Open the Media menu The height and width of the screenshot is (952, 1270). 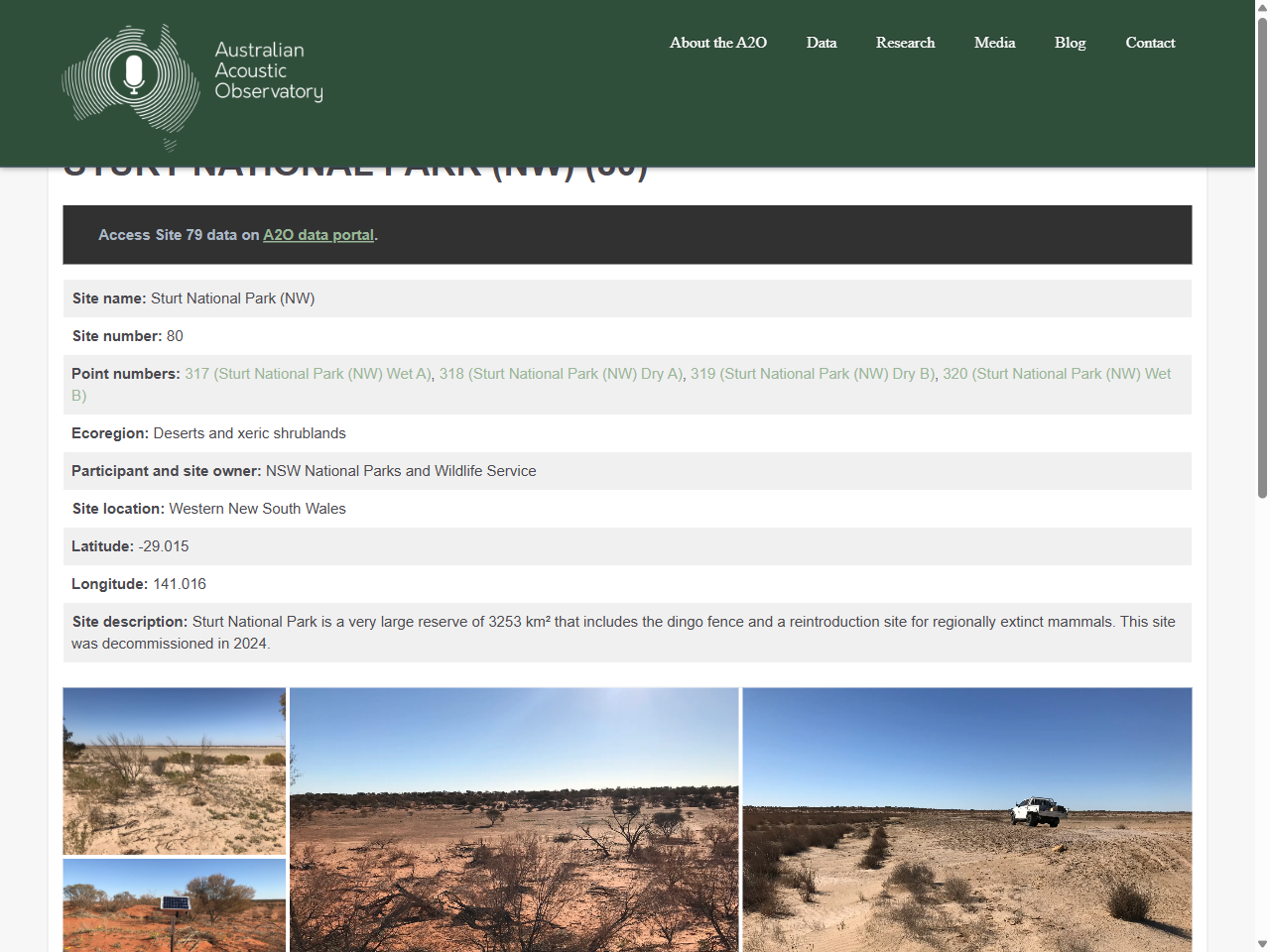pyautogui.click(x=994, y=43)
